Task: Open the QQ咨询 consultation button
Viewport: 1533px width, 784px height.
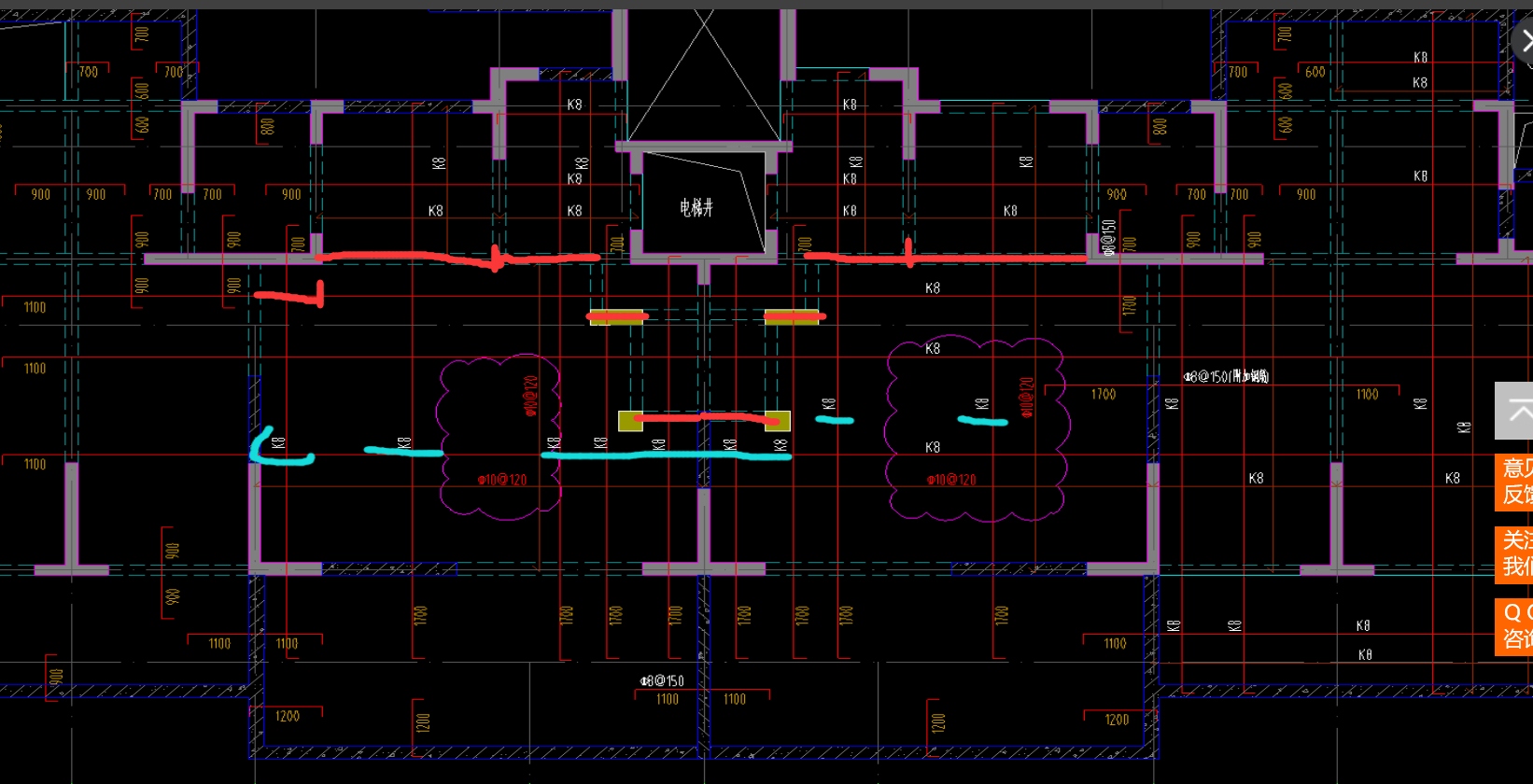Action: click(x=1514, y=626)
